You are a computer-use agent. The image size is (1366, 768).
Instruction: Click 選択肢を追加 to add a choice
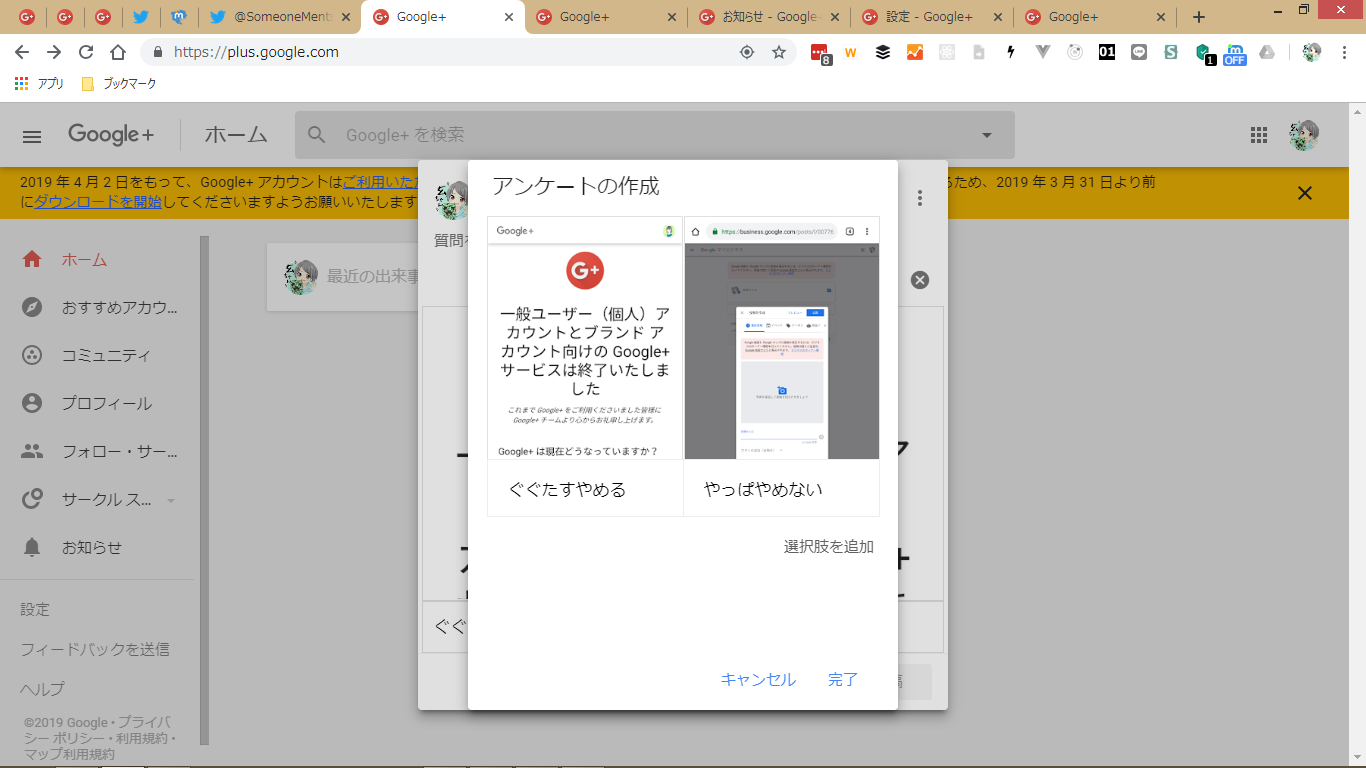(828, 546)
